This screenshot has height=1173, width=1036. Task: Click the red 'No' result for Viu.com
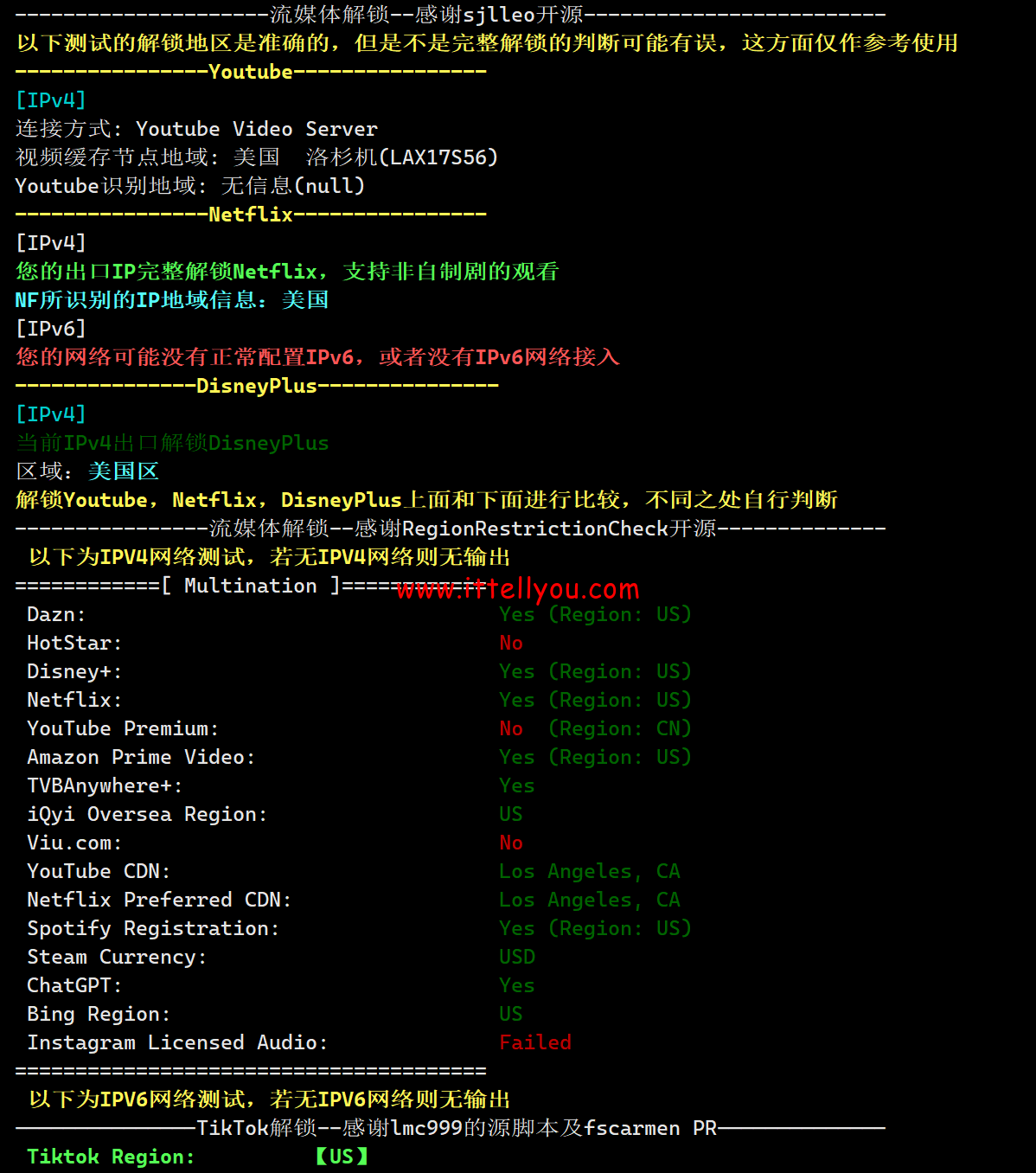(x=511, y=843)
